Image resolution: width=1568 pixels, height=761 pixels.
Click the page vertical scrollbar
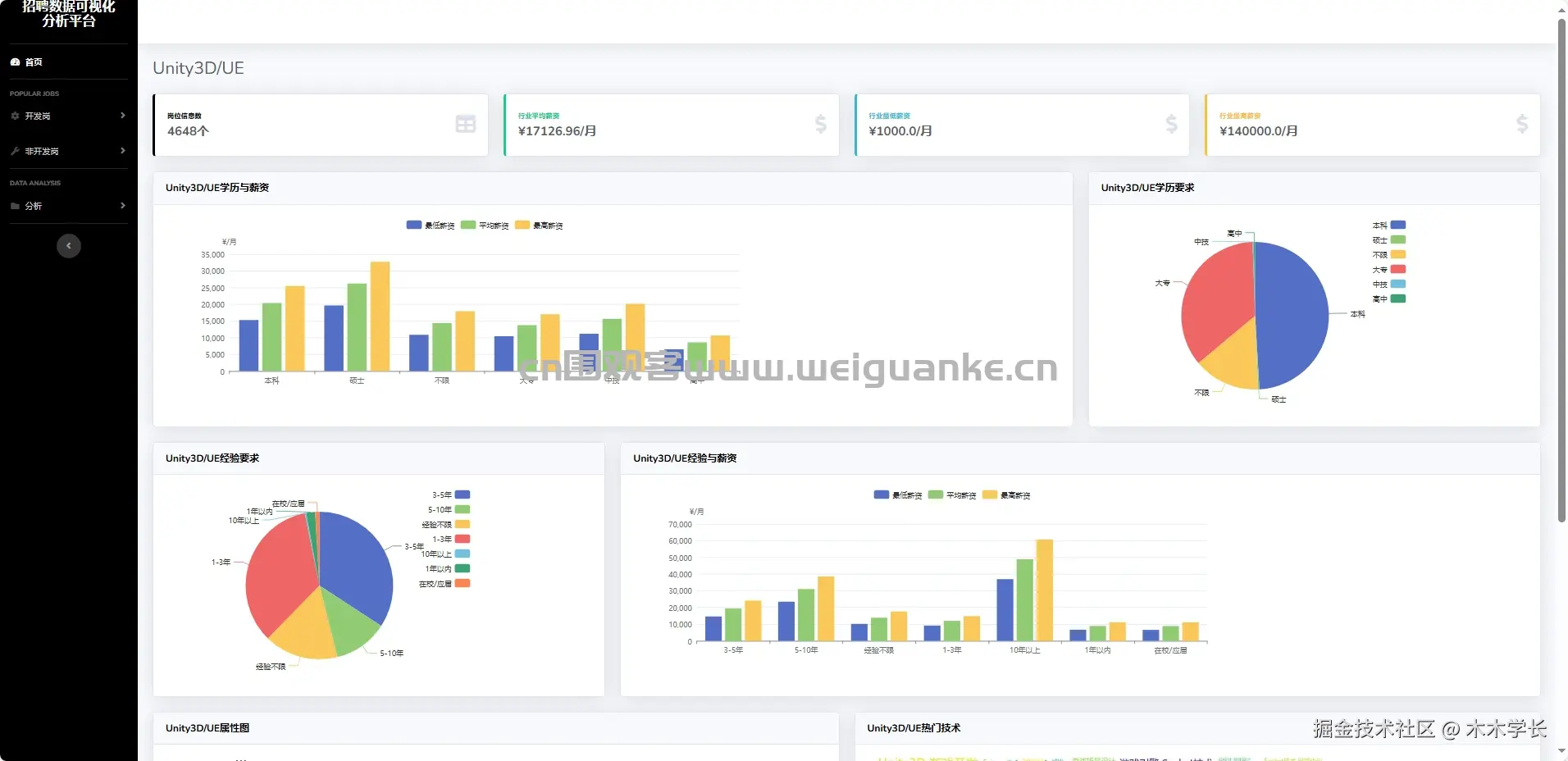tap(1561, 271)
